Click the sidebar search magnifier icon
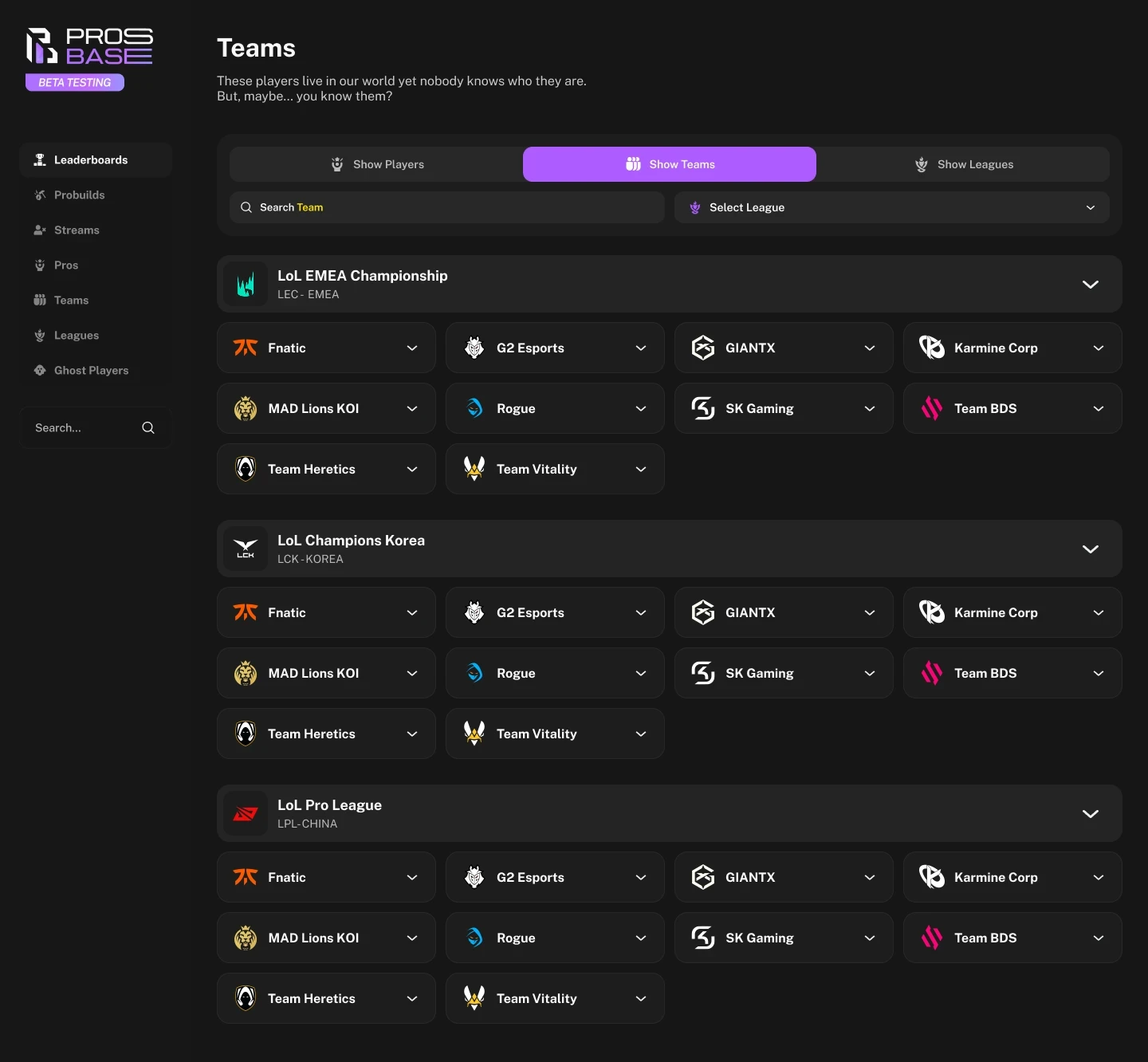 pyautogui.click(x=148, y=428)
